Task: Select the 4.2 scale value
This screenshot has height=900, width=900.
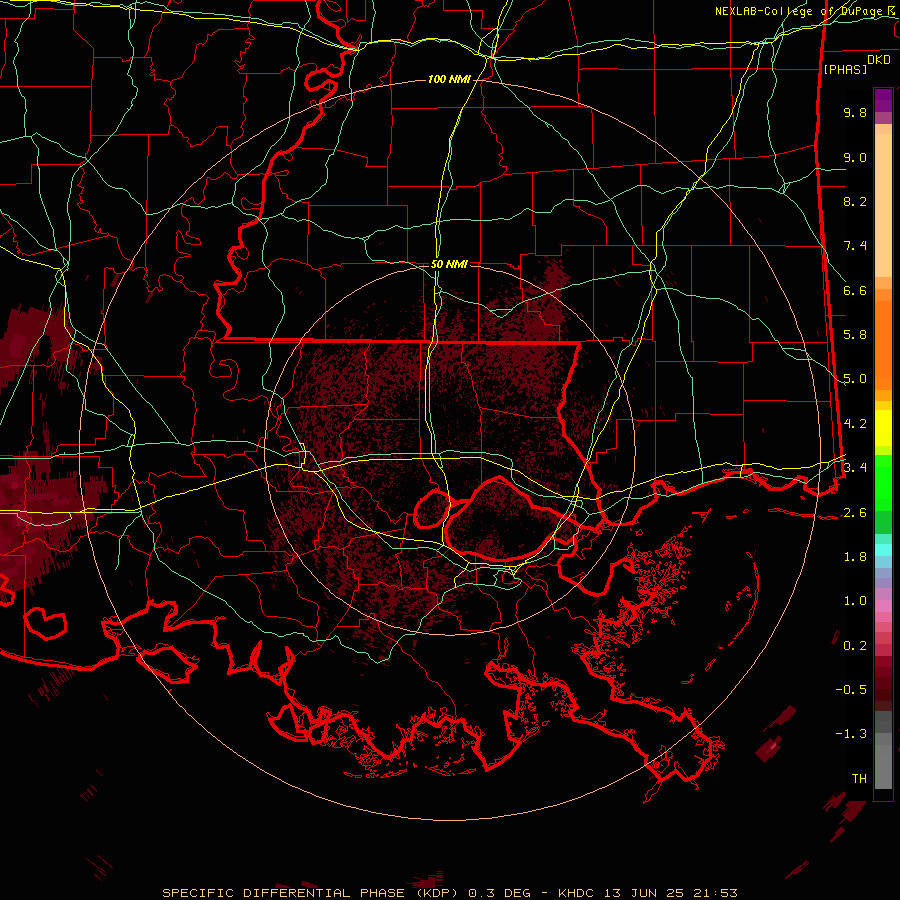Action: click(855, 424)
